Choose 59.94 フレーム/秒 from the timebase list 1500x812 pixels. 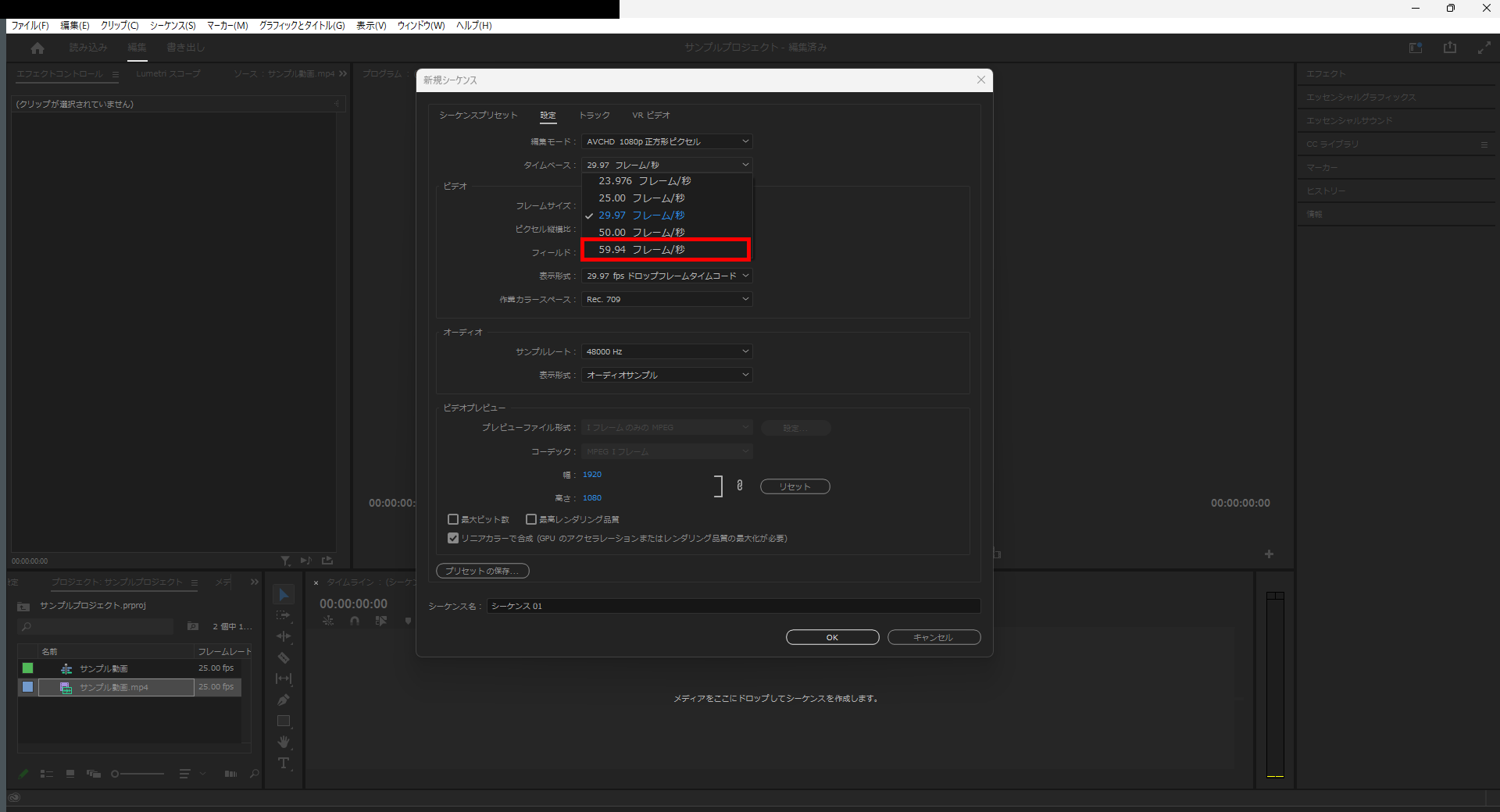pos(666,250)
